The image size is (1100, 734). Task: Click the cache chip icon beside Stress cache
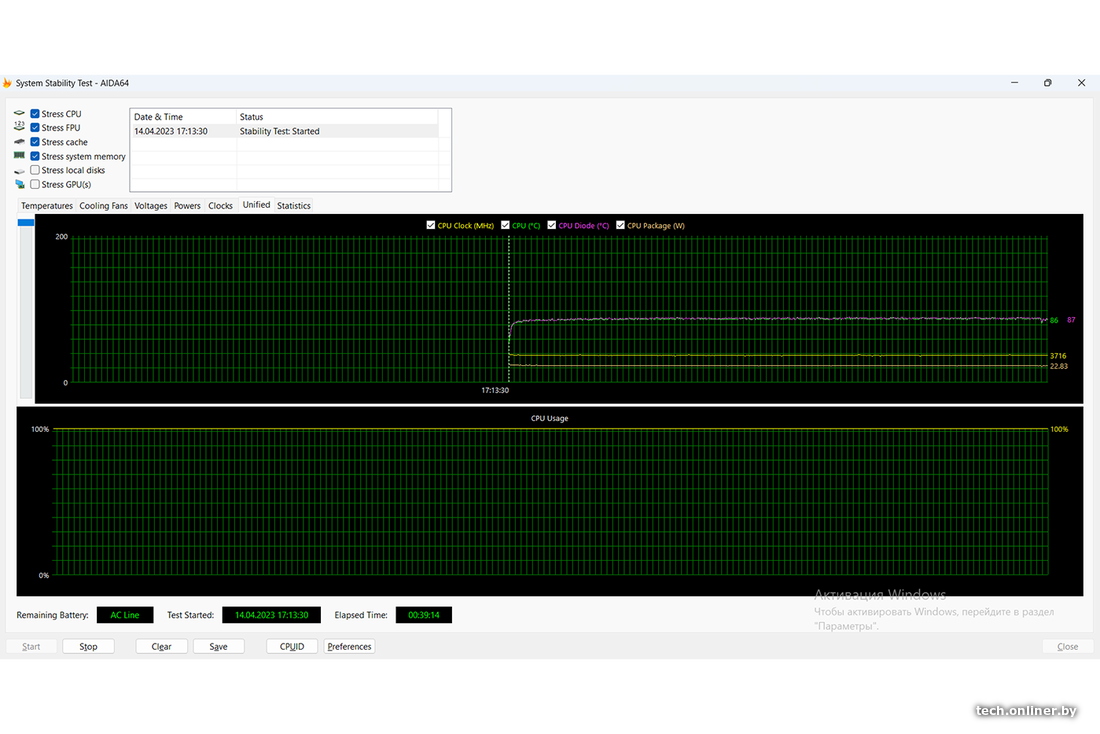coord(19,142)
